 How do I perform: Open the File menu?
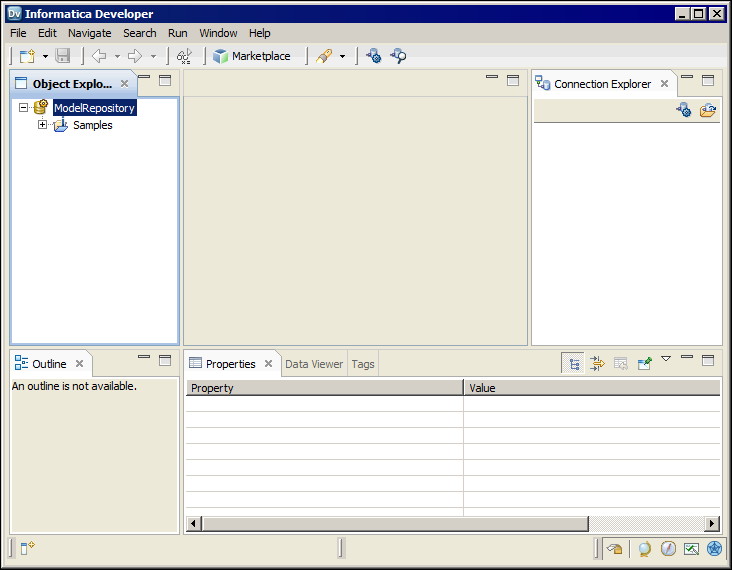coord(18,33)
